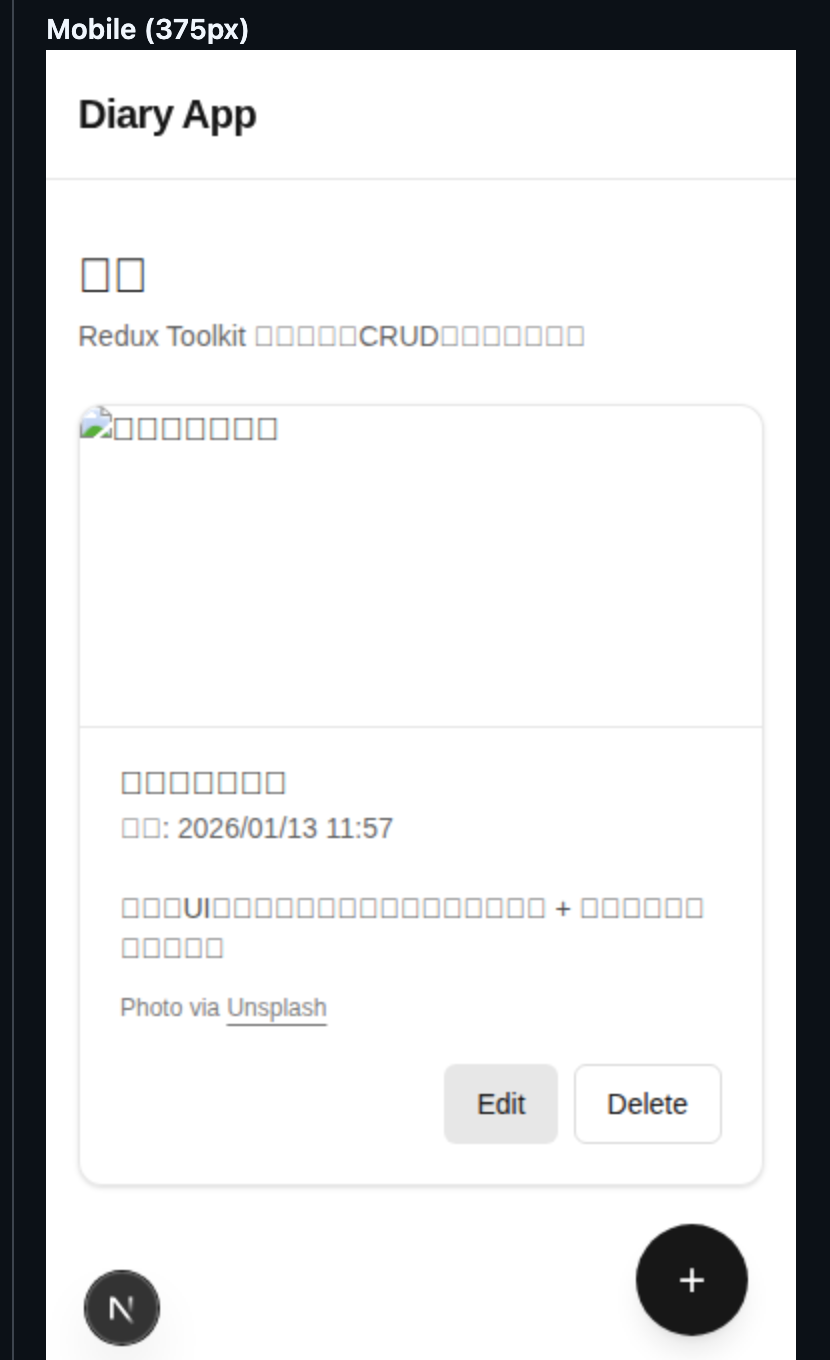Screen dimensions: 830x1360
Task: Click the image alt text beside broken icon
Action: 196,428
